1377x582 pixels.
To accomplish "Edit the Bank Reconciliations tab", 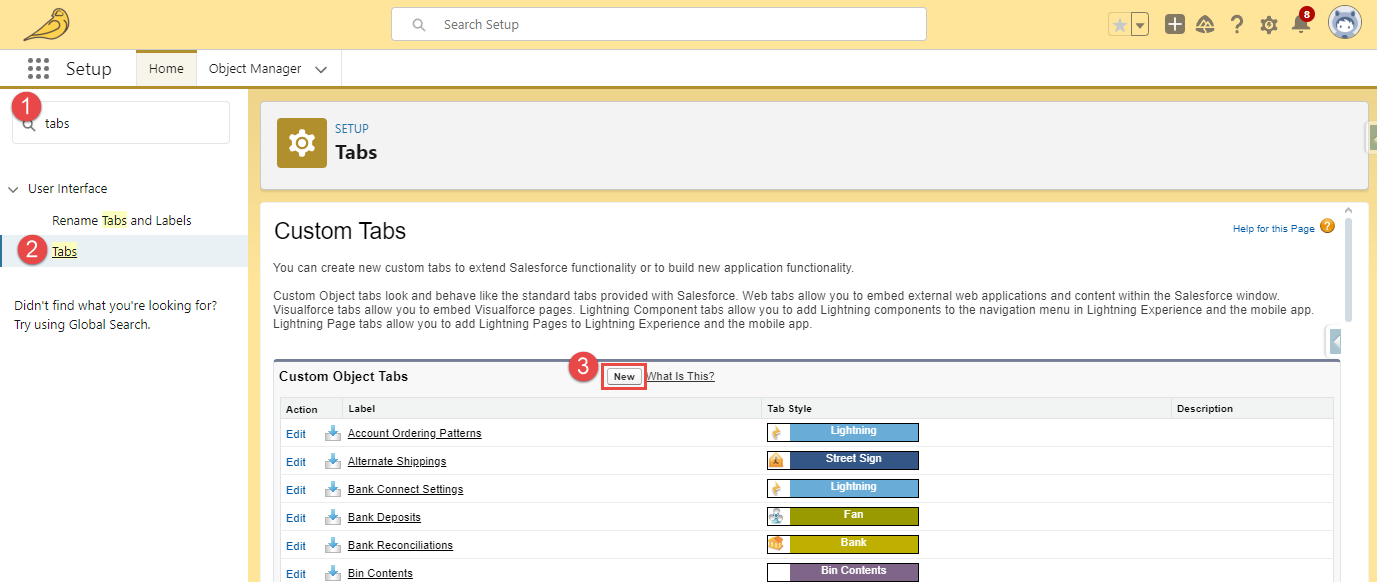I will [x=296, y=546].
